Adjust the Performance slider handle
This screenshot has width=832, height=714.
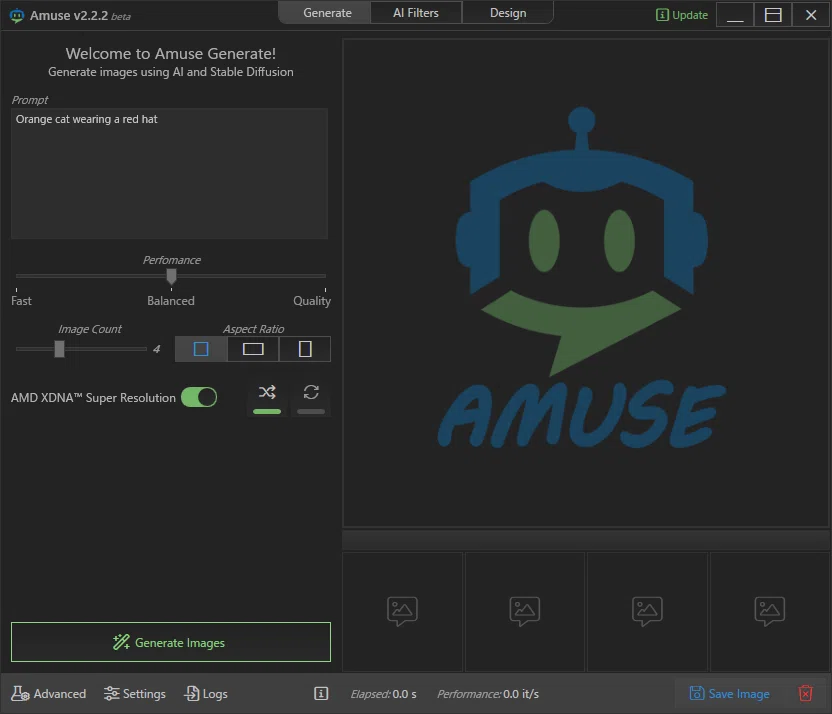pos(171,276)
